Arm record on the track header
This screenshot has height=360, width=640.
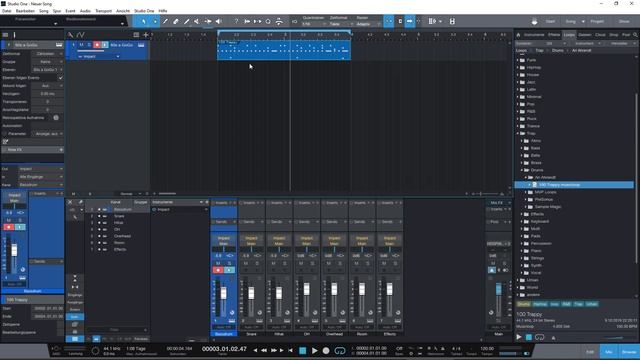97,45
